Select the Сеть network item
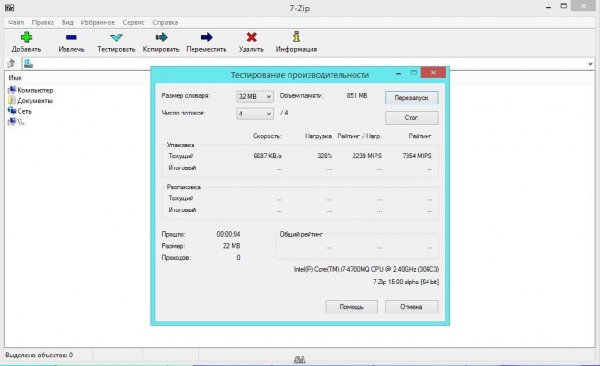Viewport: 600px width, 366px height. 20,111
